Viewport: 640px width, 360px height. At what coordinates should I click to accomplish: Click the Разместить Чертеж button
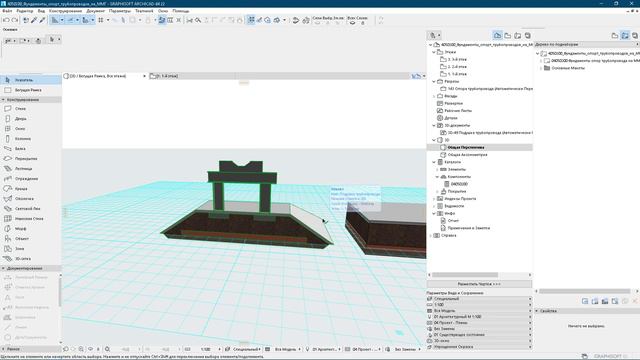(x=479, y=284)
